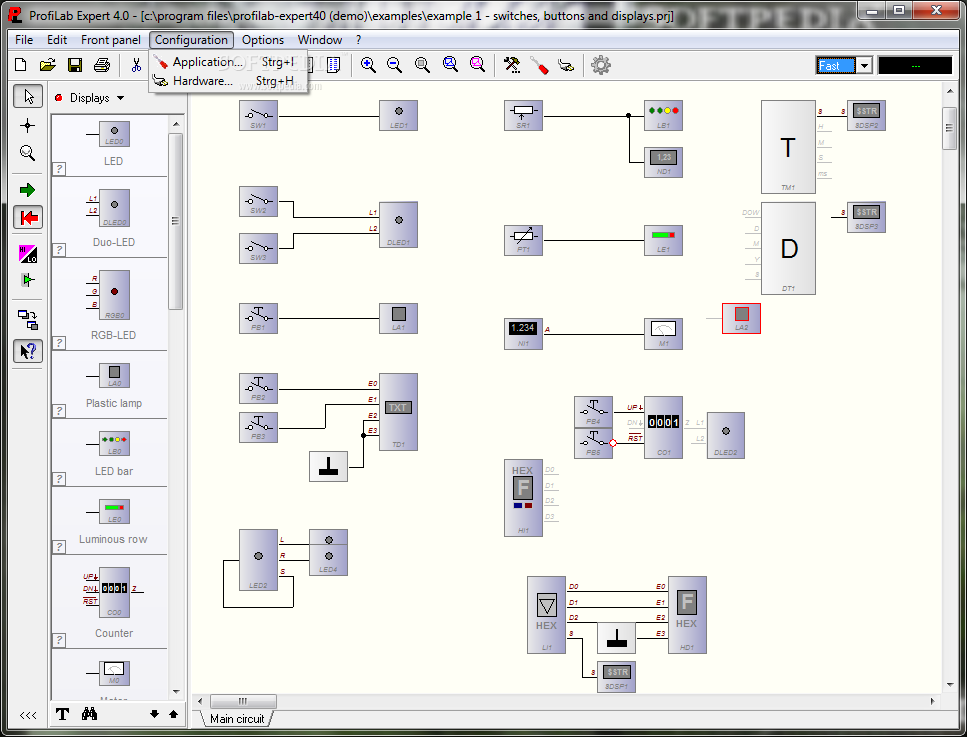
Task: Open help for RGB-LED component
Action: tap(59, 342)
